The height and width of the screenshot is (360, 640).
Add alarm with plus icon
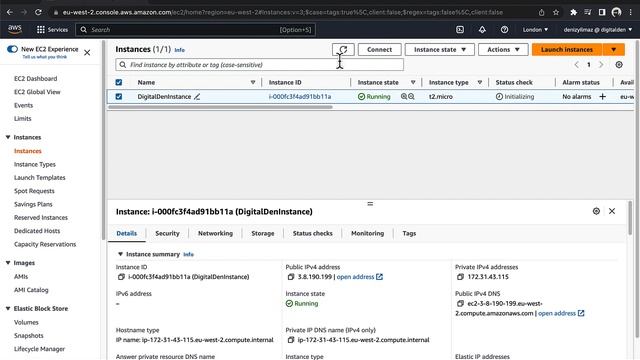[x=602, y=97]
